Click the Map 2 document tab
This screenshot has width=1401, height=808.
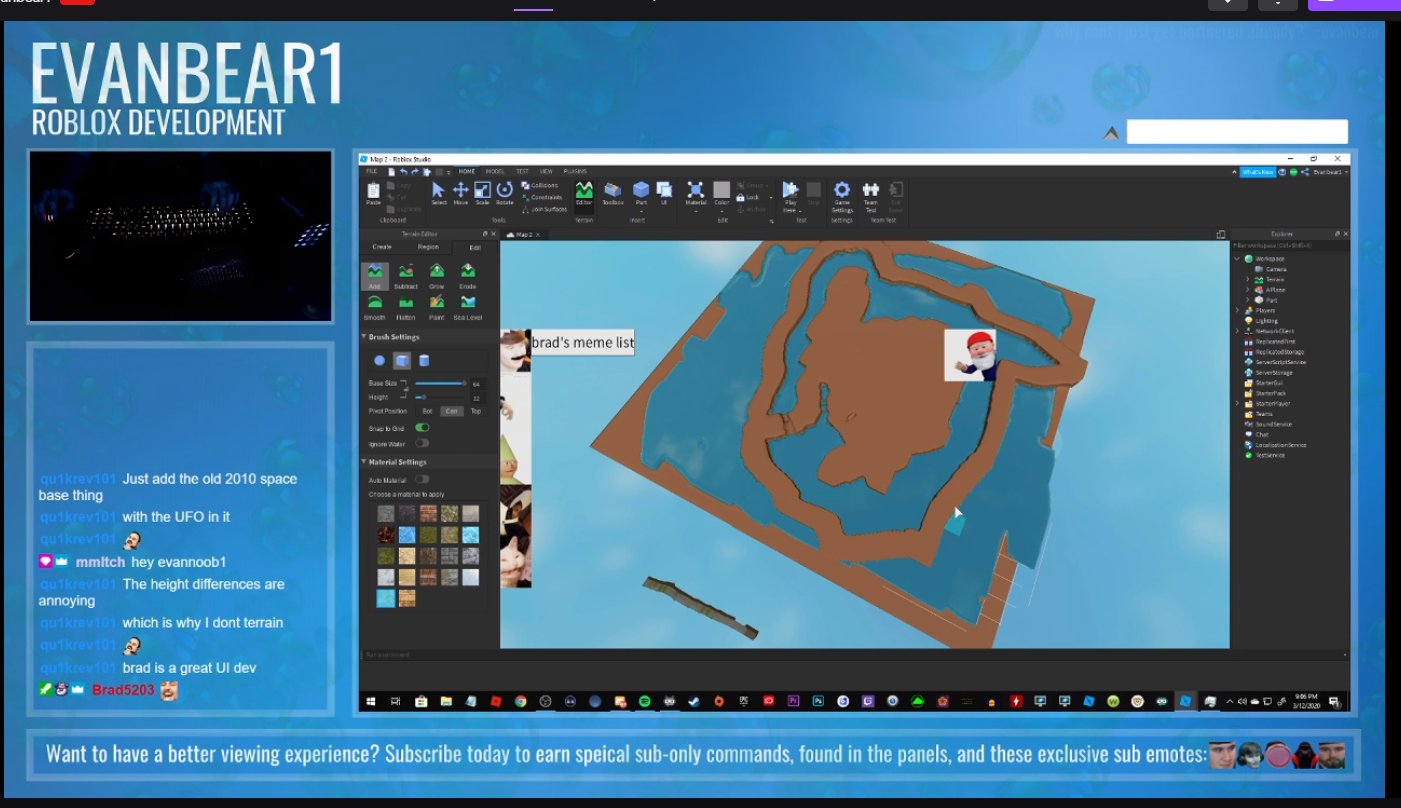[x=522, y=234]
